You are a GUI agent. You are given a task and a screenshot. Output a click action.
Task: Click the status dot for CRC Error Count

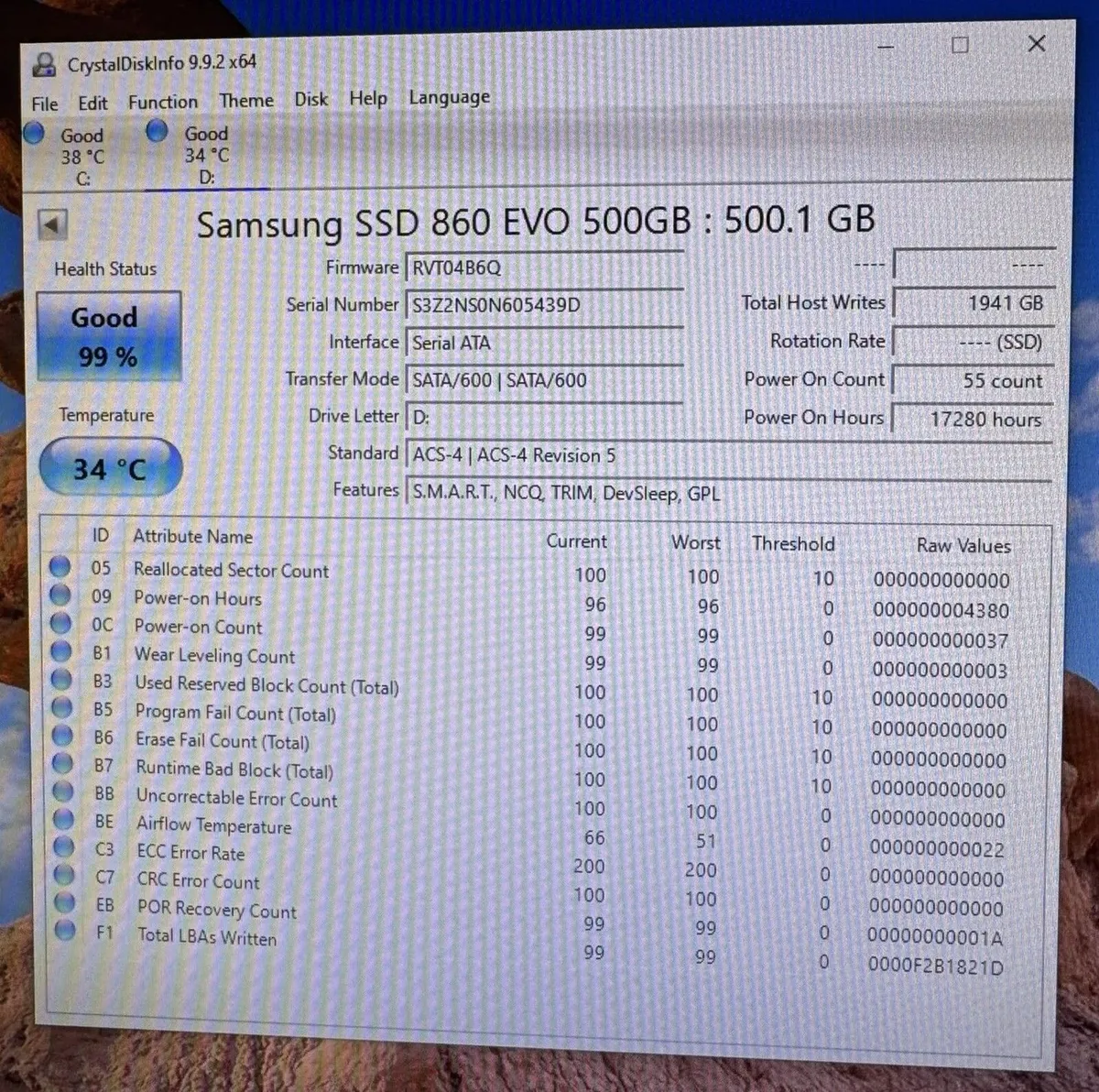[65, 875]
